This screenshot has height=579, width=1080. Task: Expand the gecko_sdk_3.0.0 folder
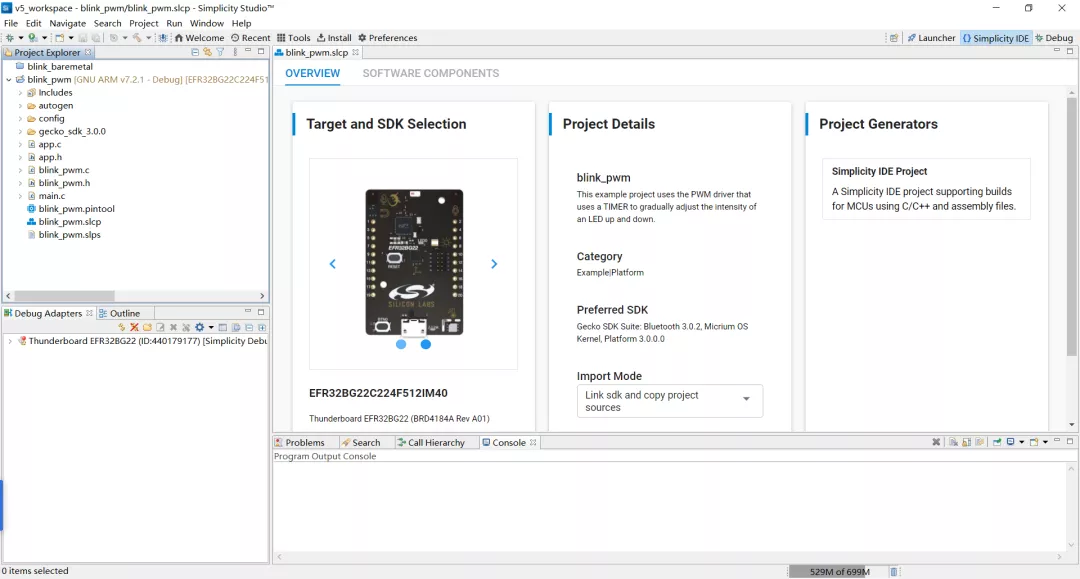coord(21,131)
